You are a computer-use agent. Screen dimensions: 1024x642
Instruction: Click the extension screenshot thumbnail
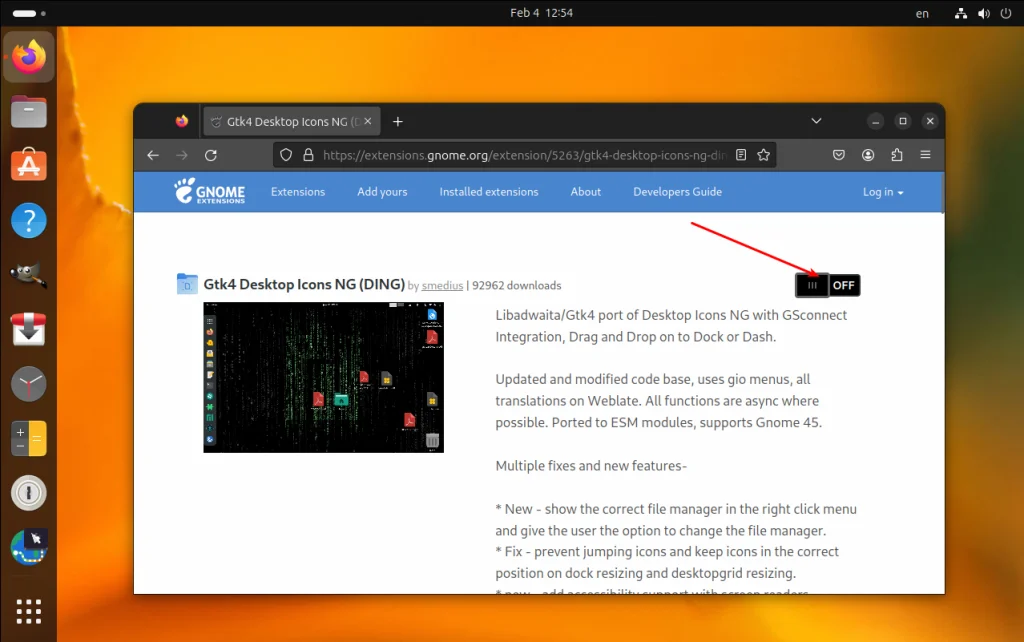click(323, 377)
